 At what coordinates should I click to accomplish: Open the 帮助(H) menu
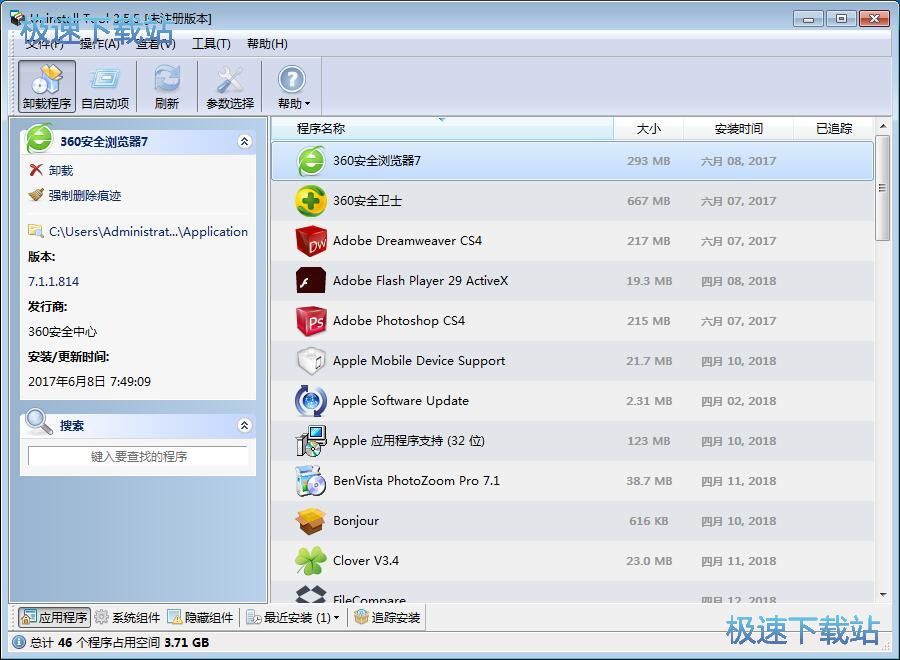point(267,44)
